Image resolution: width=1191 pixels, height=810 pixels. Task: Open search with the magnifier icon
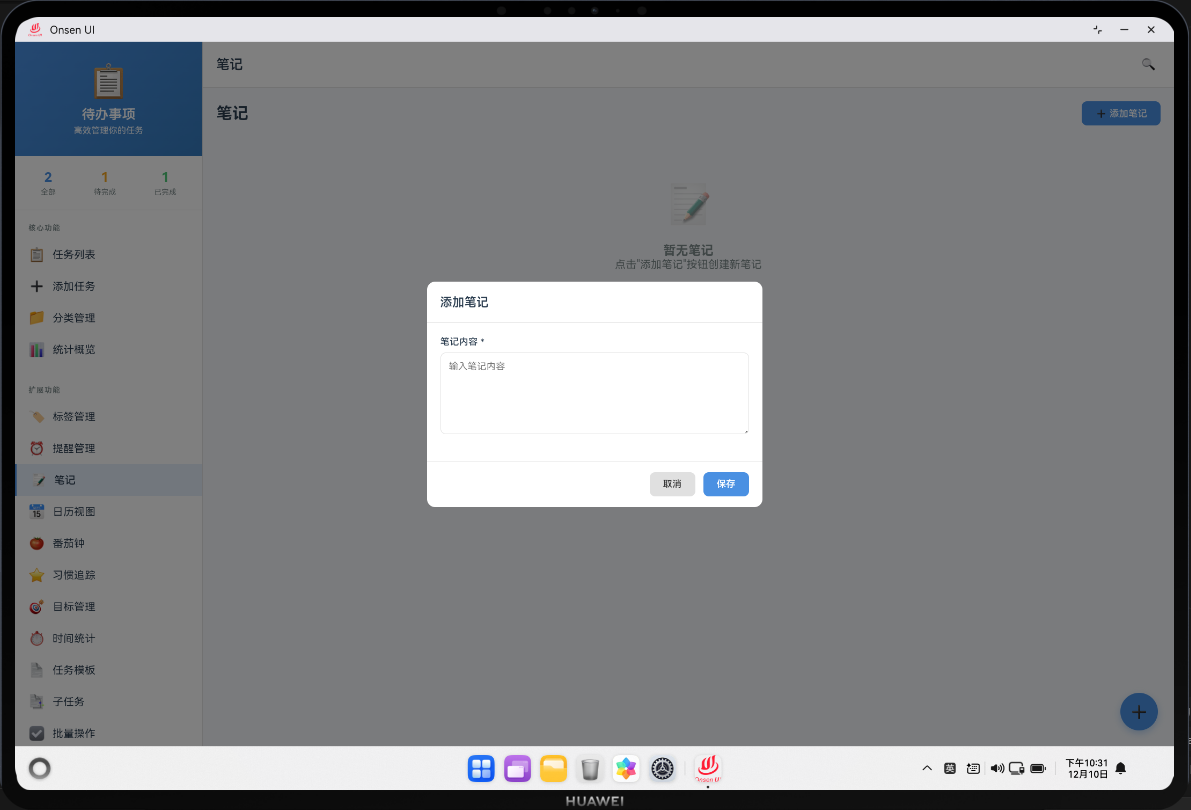[1148, 65]
